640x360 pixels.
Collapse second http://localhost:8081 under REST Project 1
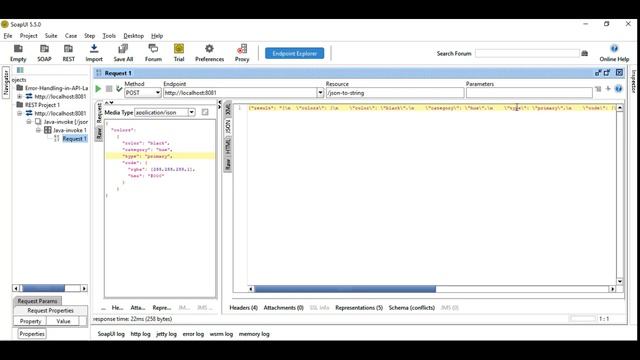coord(19,113)
